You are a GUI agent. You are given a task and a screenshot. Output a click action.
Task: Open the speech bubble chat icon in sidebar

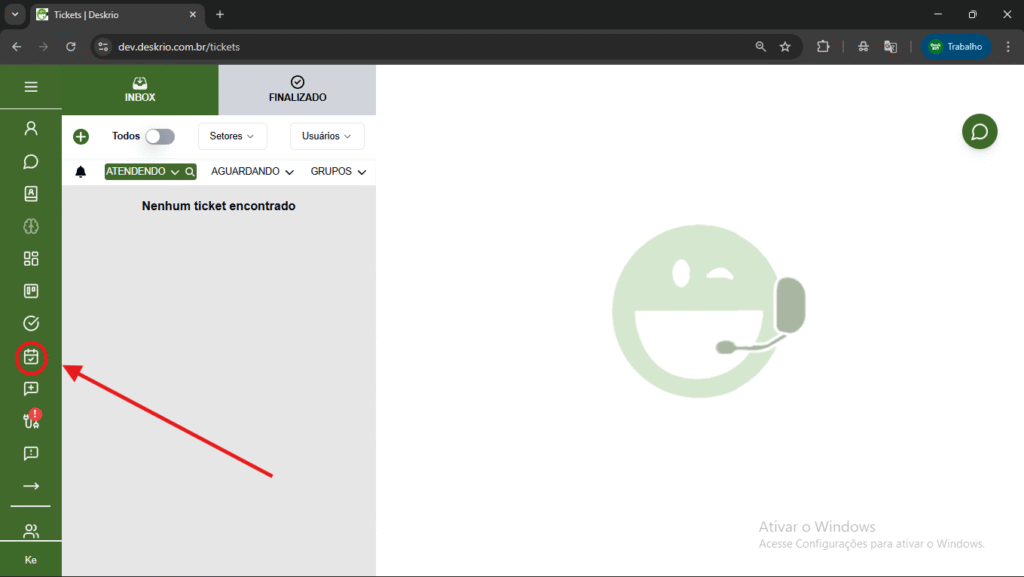pos(31,161)
